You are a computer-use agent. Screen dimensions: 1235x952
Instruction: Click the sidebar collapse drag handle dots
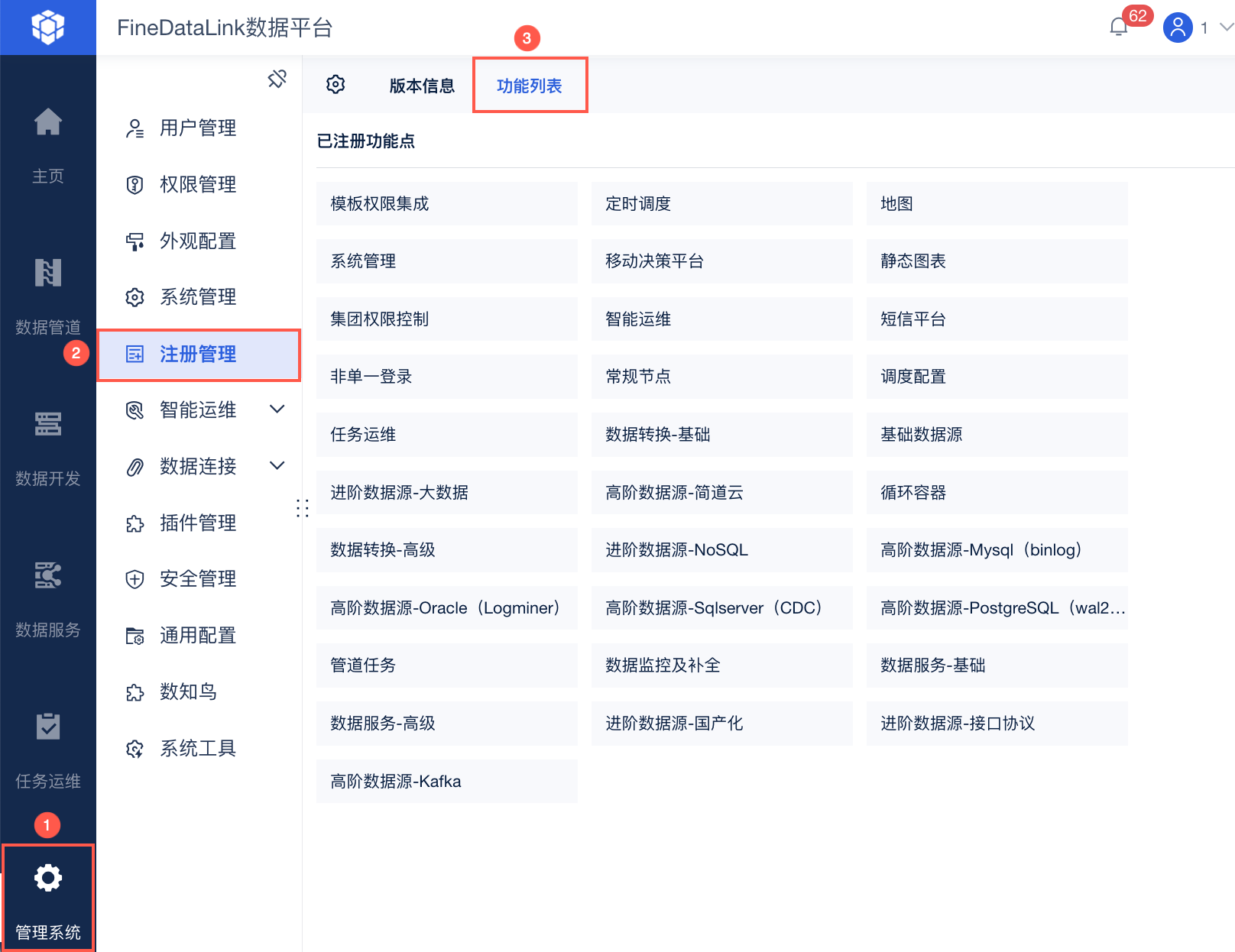click(303, 508)
